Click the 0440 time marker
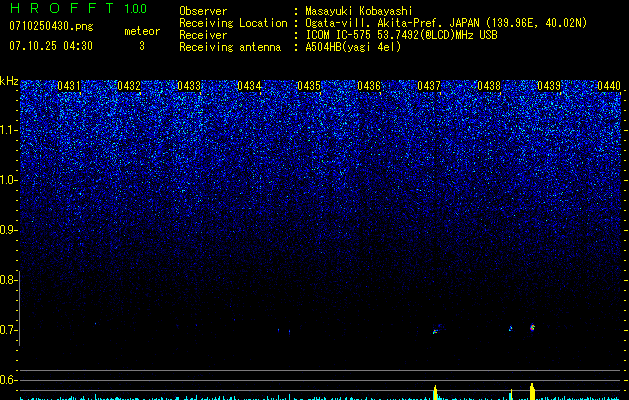629x400 pixels. tap(609, 86)
